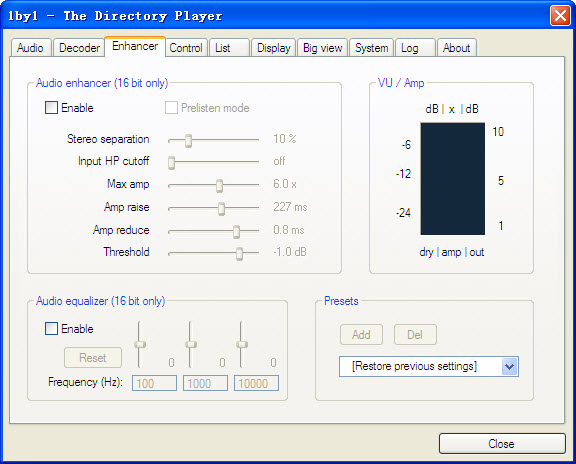Enable the Audio equalizer checkbox
Image resolution: width=576 pixels, height=464 pixels.
(51, 328)
